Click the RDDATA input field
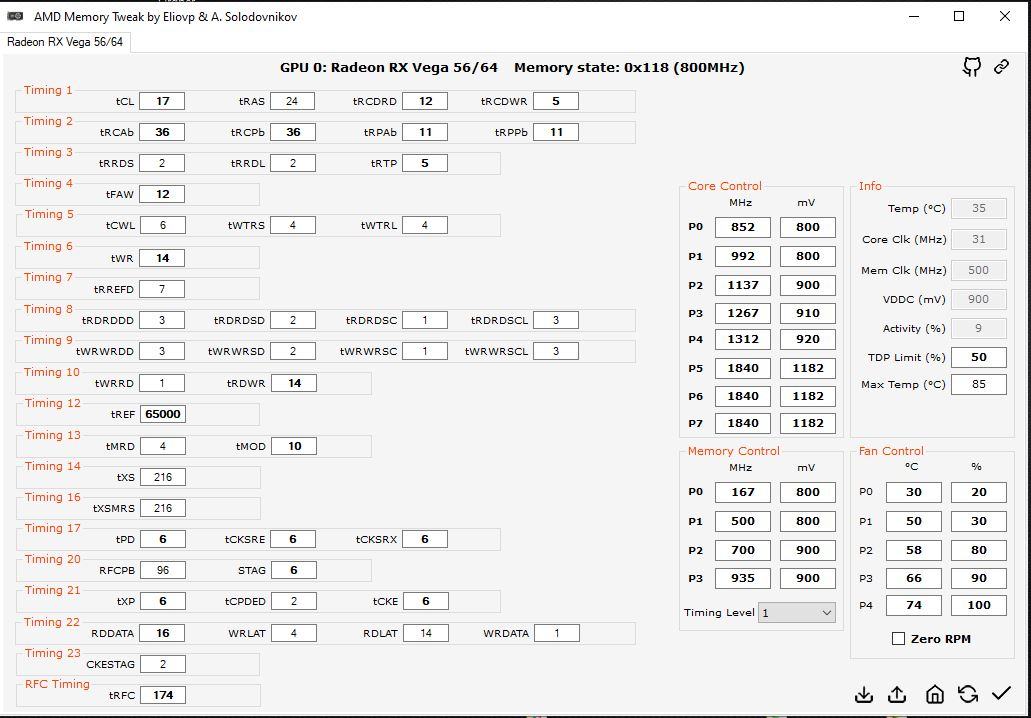1031x718 pixels. coord(162,633)
